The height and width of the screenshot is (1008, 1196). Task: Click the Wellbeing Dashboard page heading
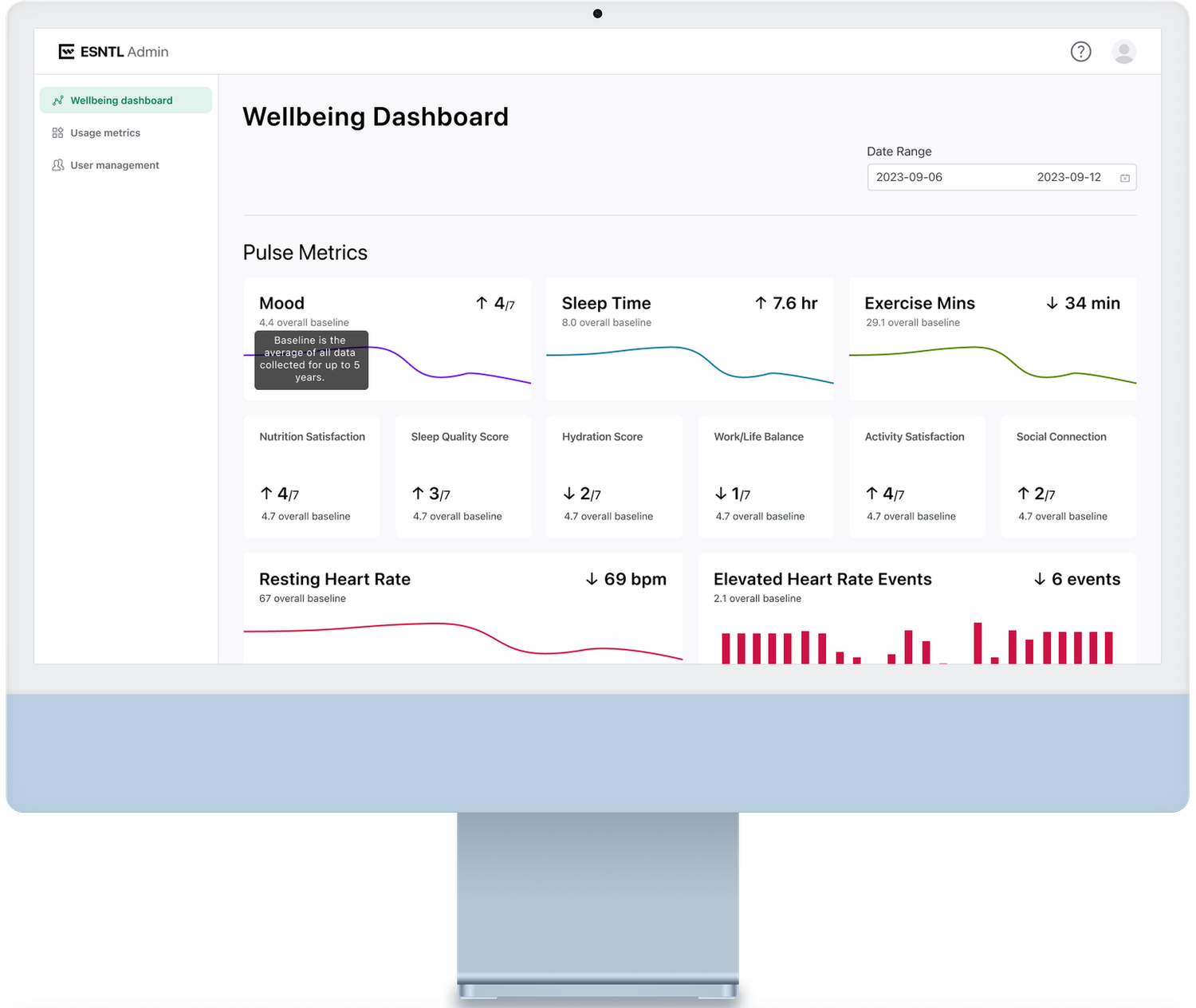pyautogui.click(x=376, y=117)
